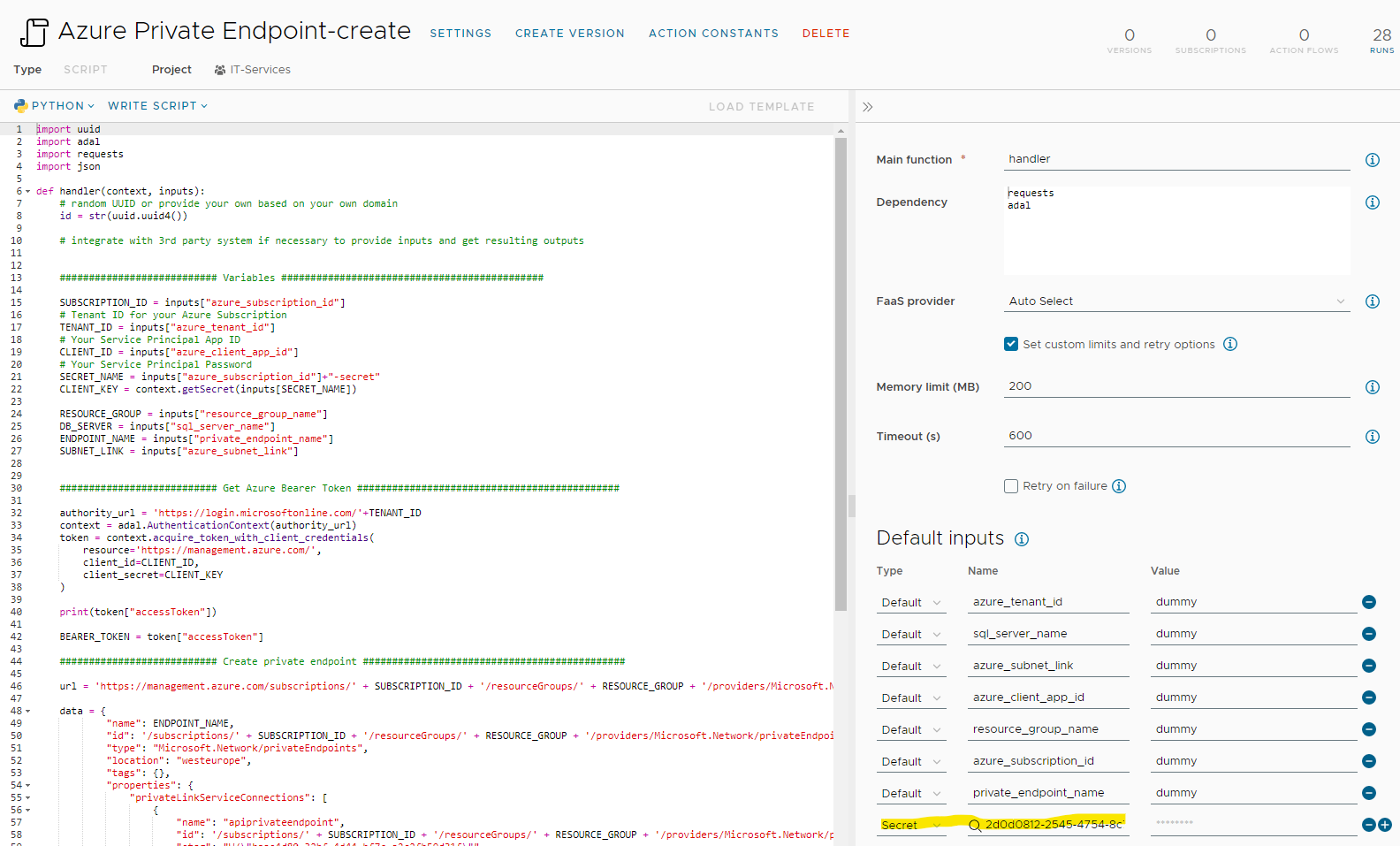View the VERSIONS count

coord(1130,40)
